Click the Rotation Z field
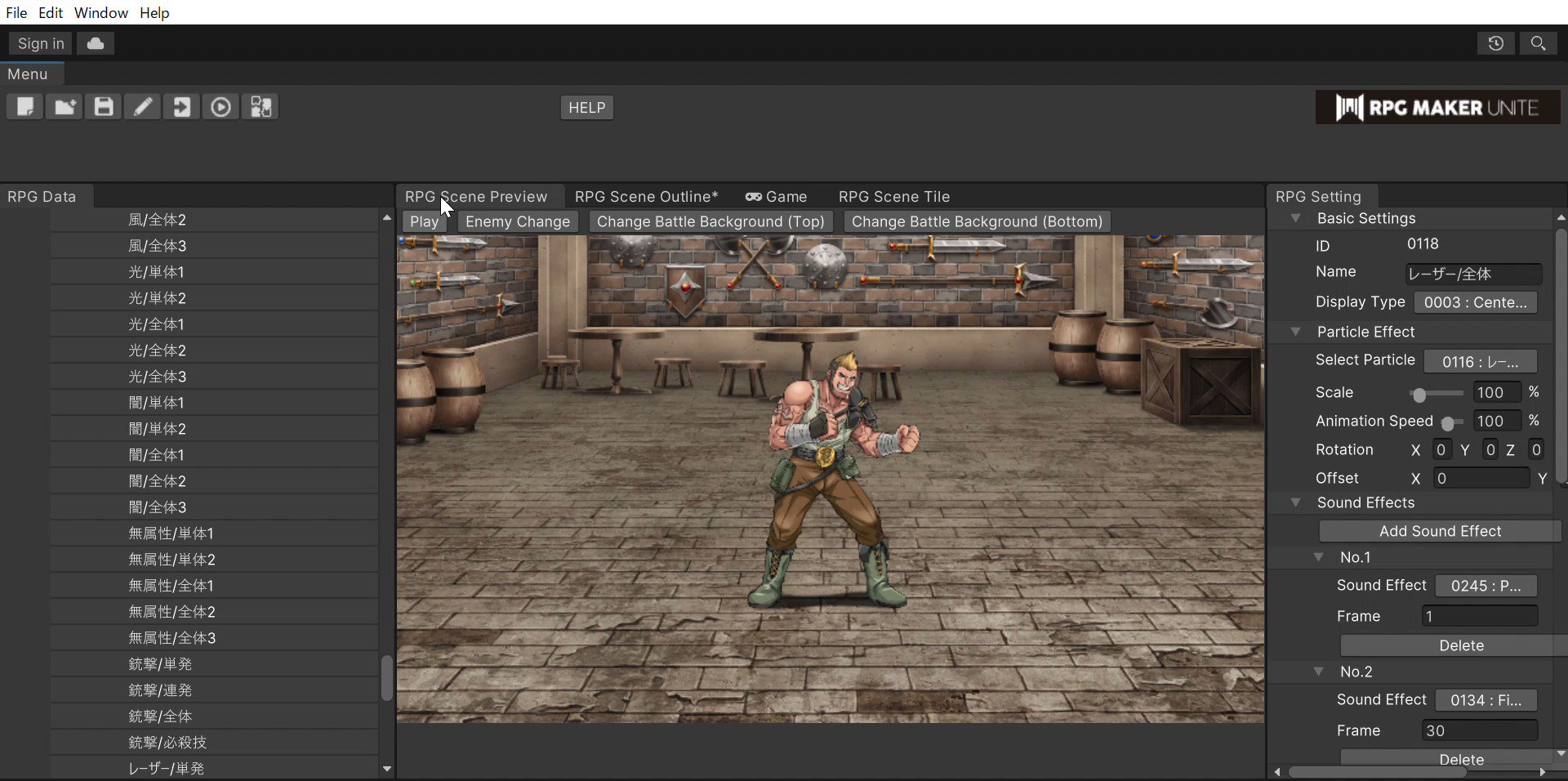 click(x=1536, y=450)
